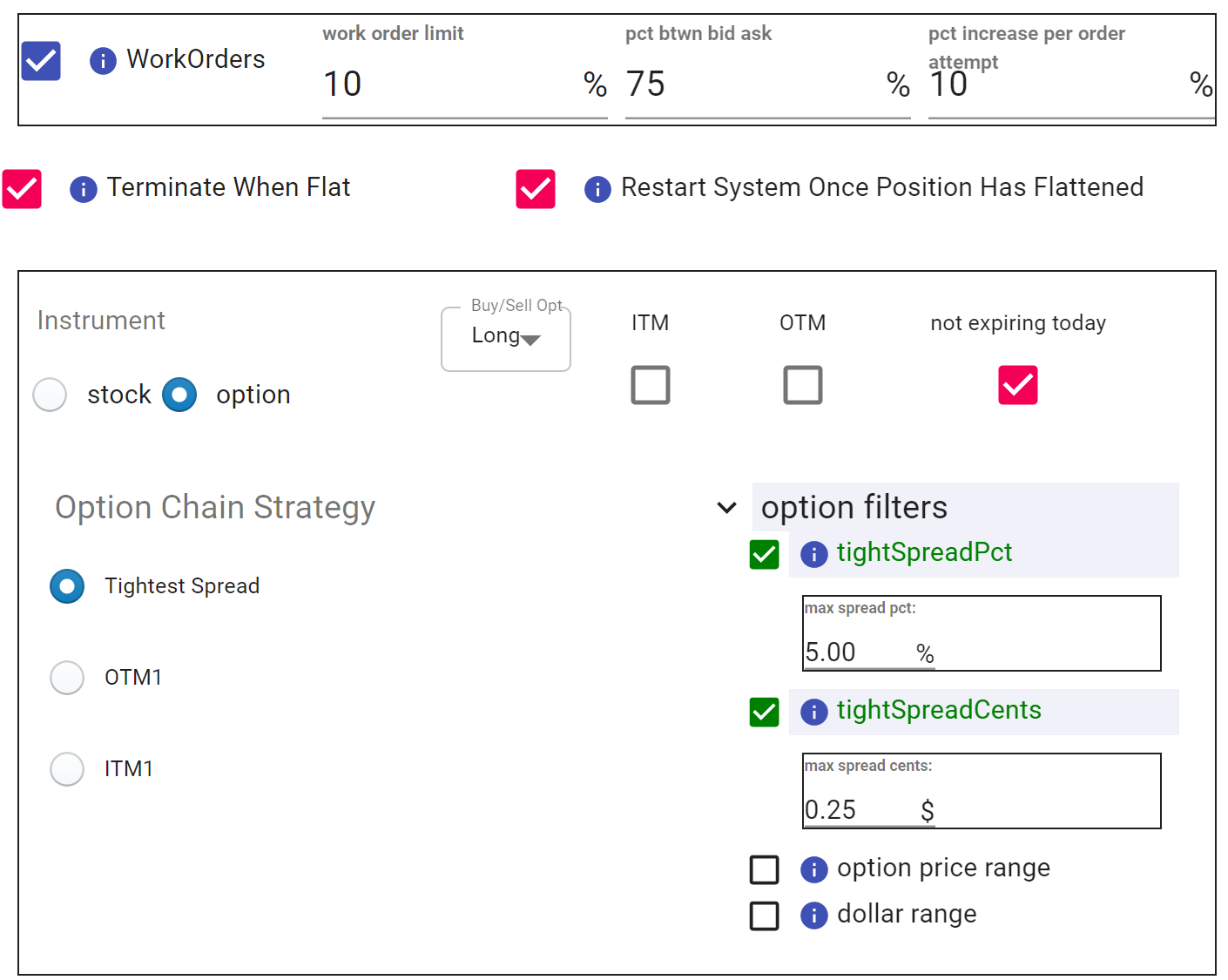The height and width of the screenshot is (980, 1228).
Task: Click info icon beside dollar range
Action: [x=813, y=916]
